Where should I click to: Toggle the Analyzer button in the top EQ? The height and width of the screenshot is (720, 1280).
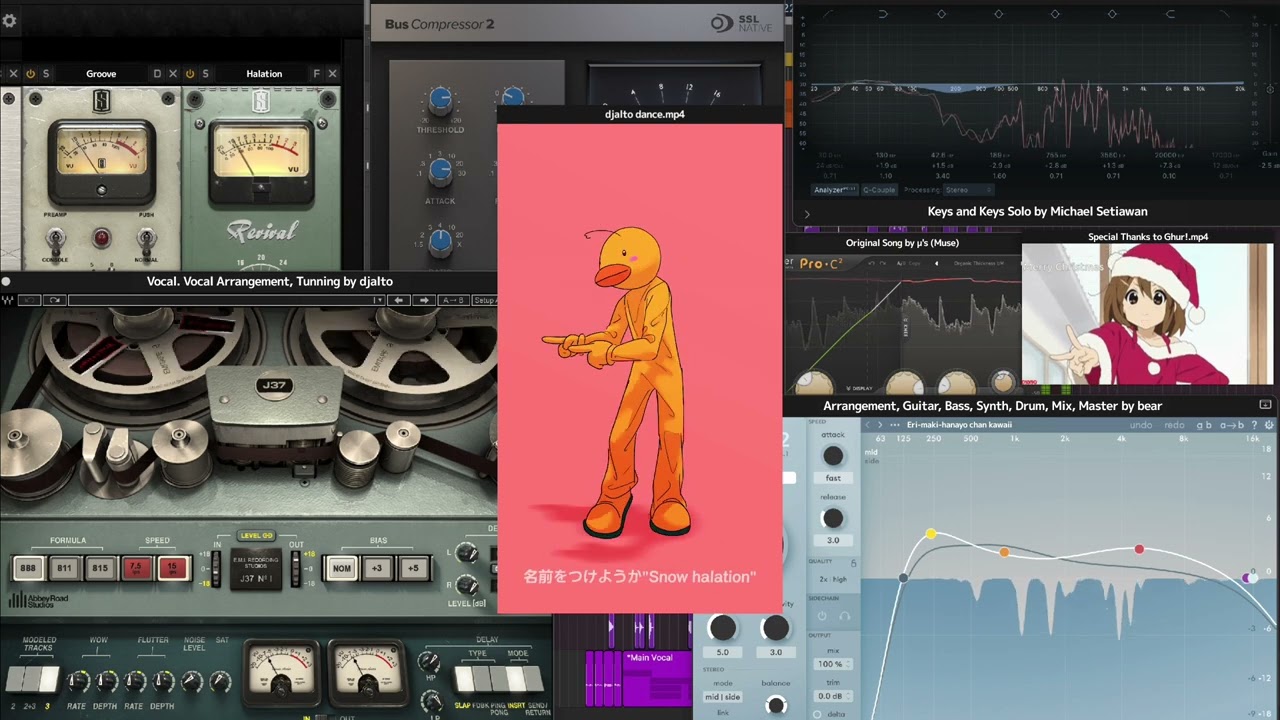point(836,190)
